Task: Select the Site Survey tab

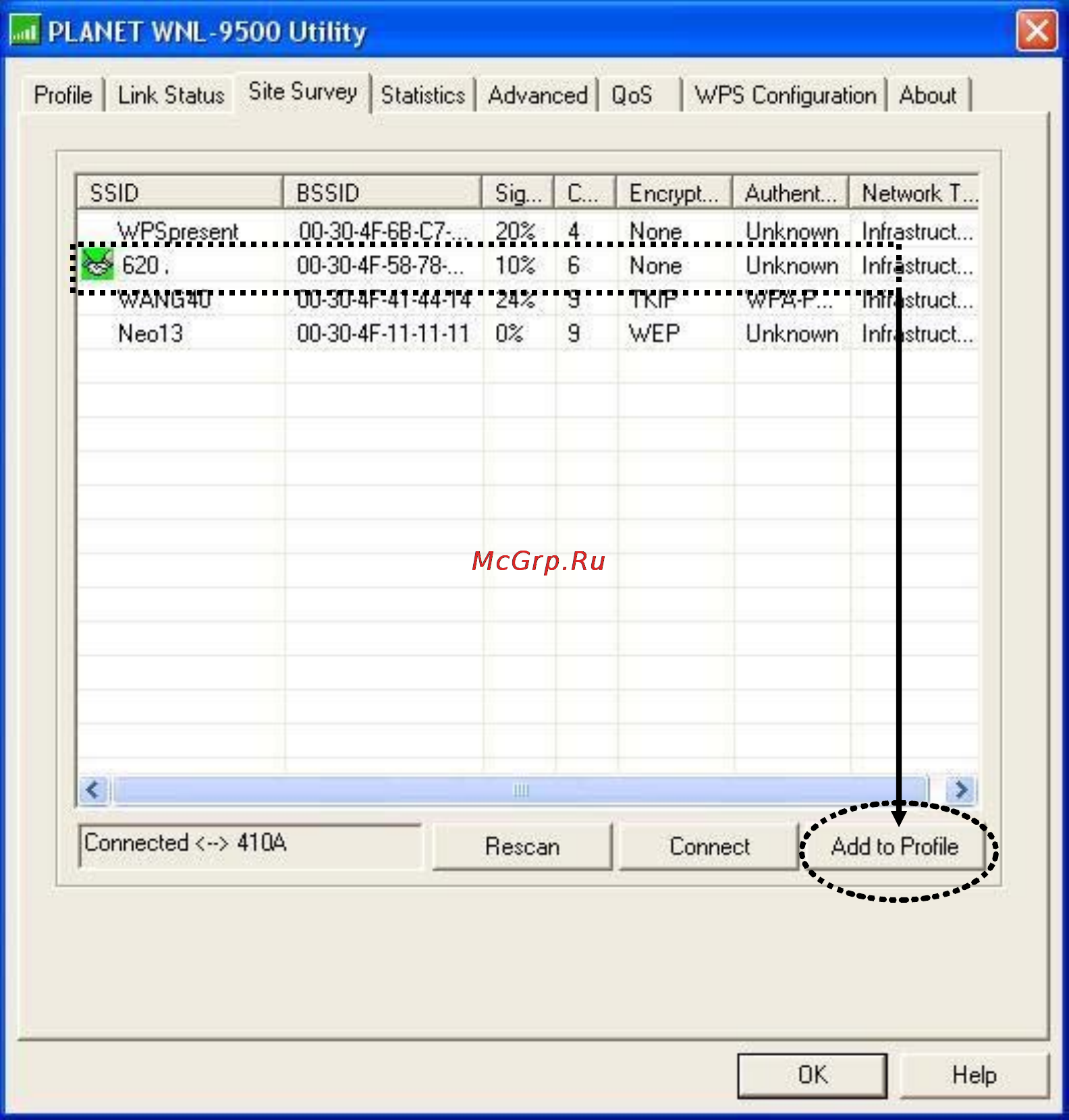Action: 302,92
